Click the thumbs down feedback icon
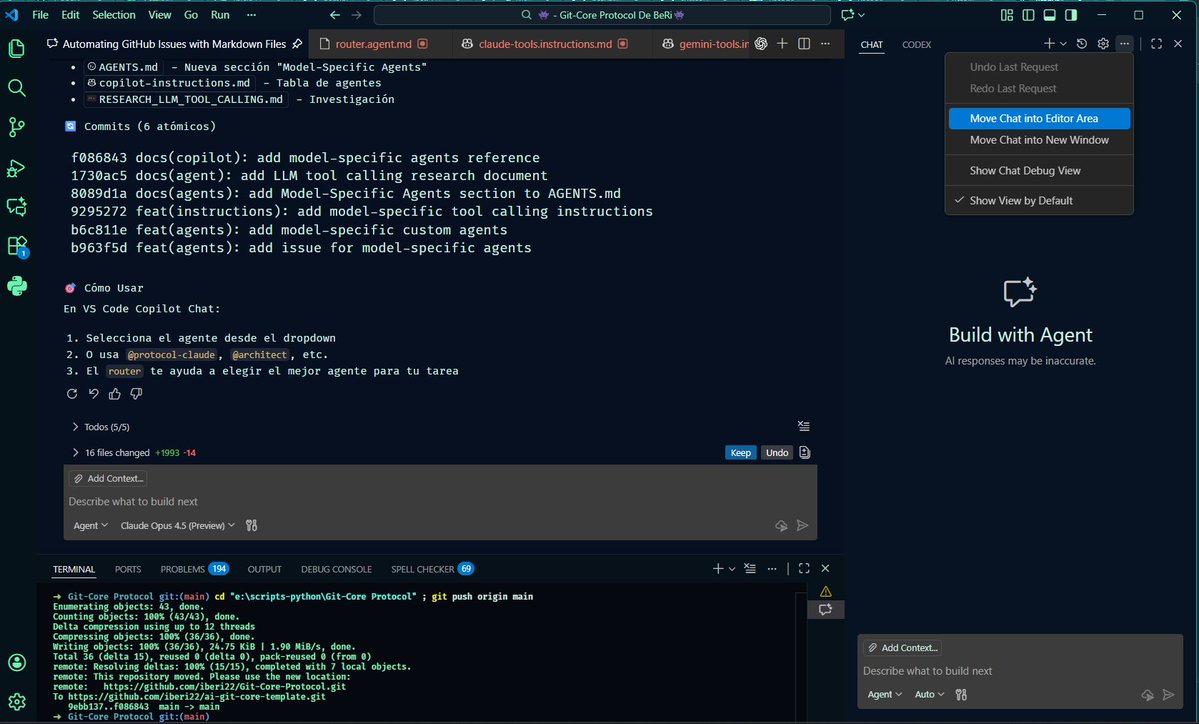This screenshot has height=724, width=1199. (x=136, y=394)
